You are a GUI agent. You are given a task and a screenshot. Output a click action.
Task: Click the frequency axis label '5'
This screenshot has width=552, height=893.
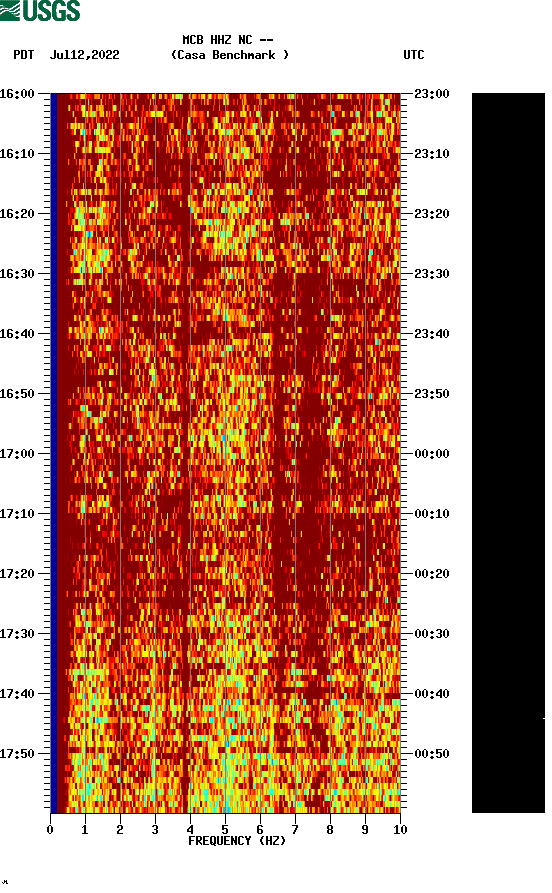pos(225,830)
